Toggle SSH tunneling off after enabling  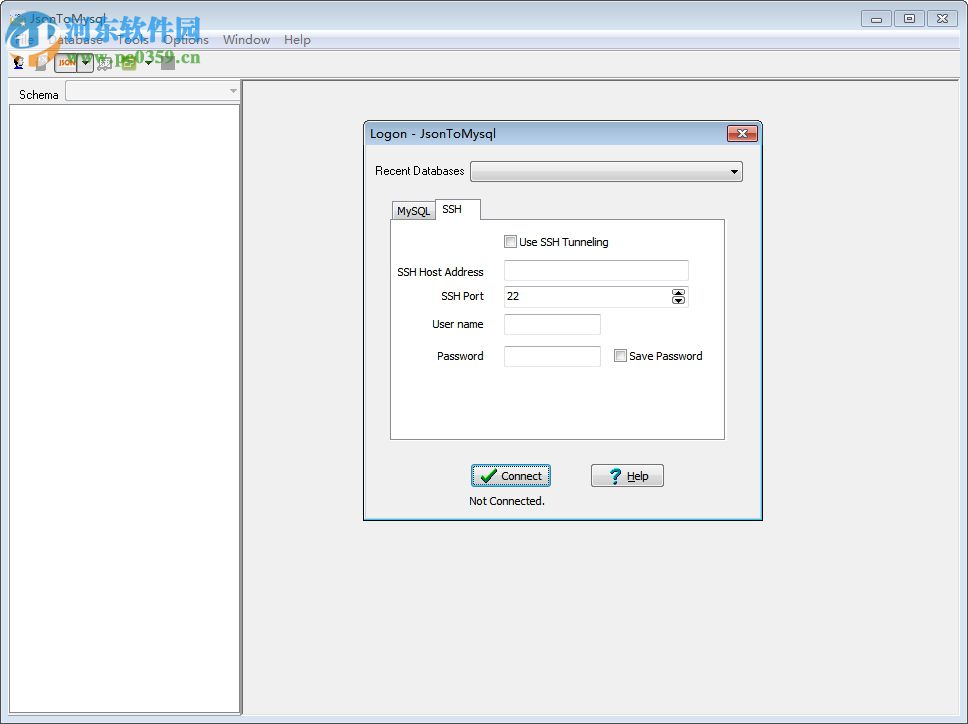coord(510,241)
